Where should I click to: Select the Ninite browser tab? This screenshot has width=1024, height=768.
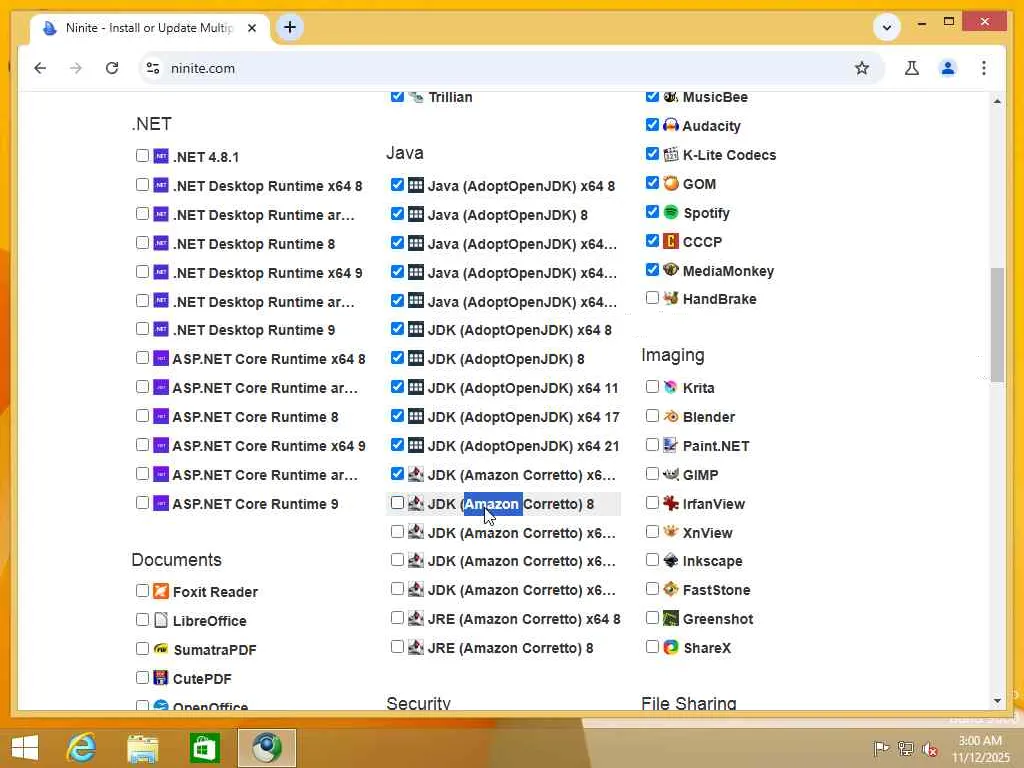[149, 28]
